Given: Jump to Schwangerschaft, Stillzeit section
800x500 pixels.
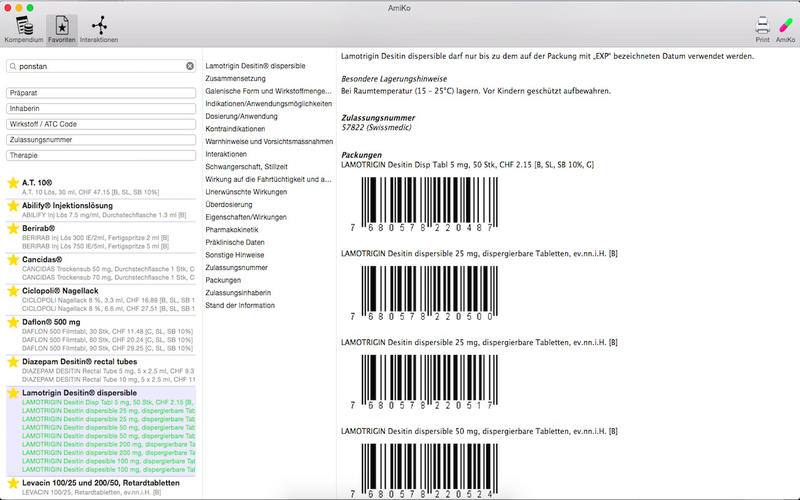Looking at the screenshot, I should [x=246, y=167].
